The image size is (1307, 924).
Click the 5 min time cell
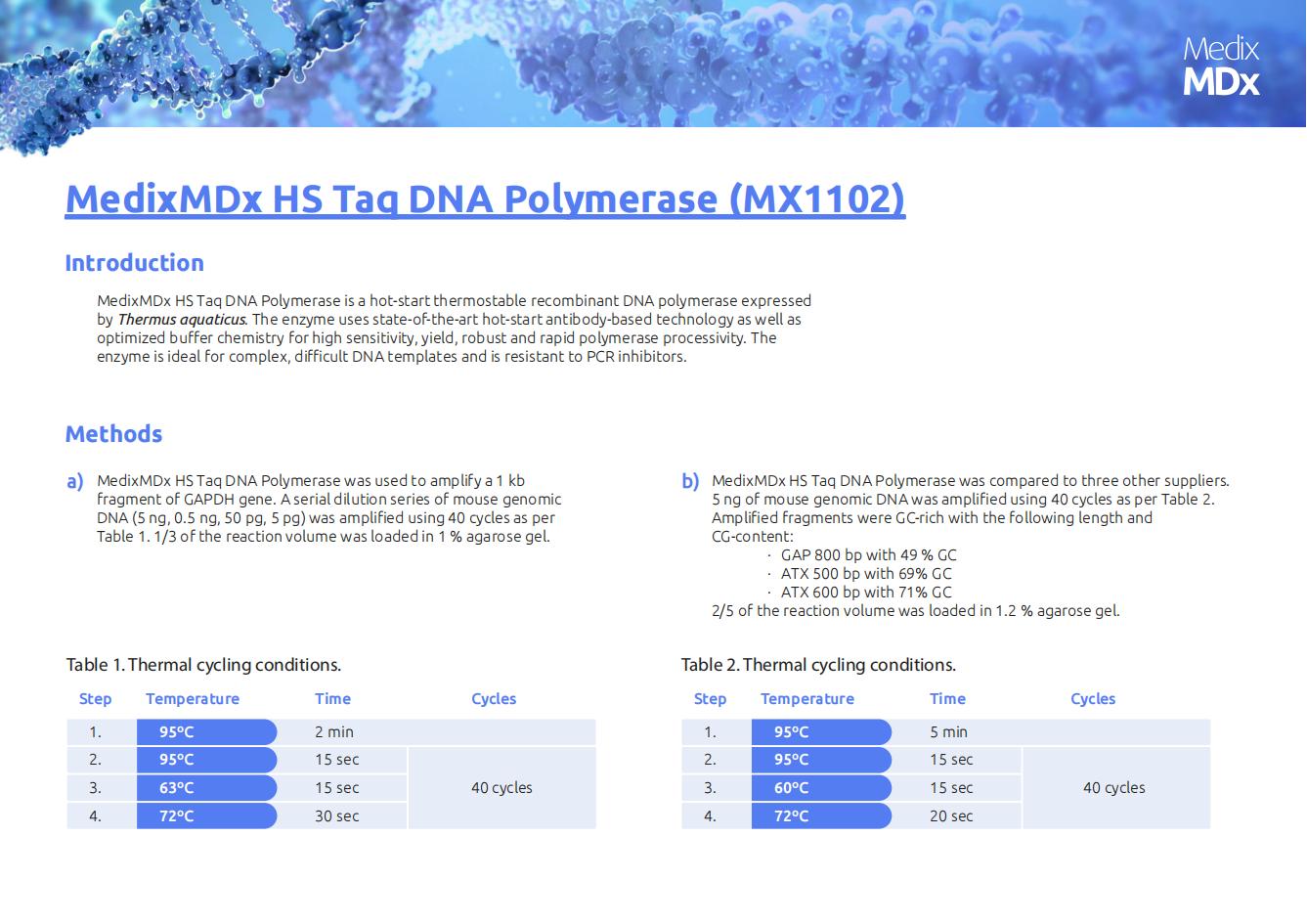point(948,732)
